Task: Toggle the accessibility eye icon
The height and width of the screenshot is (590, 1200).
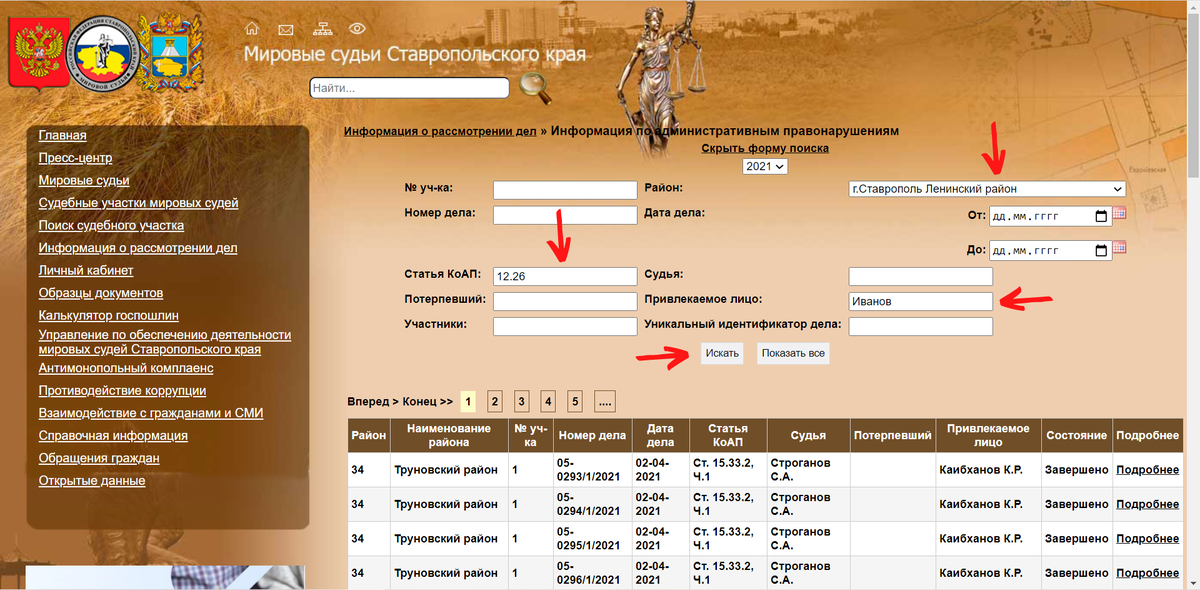Action: (x=357, y=28)
